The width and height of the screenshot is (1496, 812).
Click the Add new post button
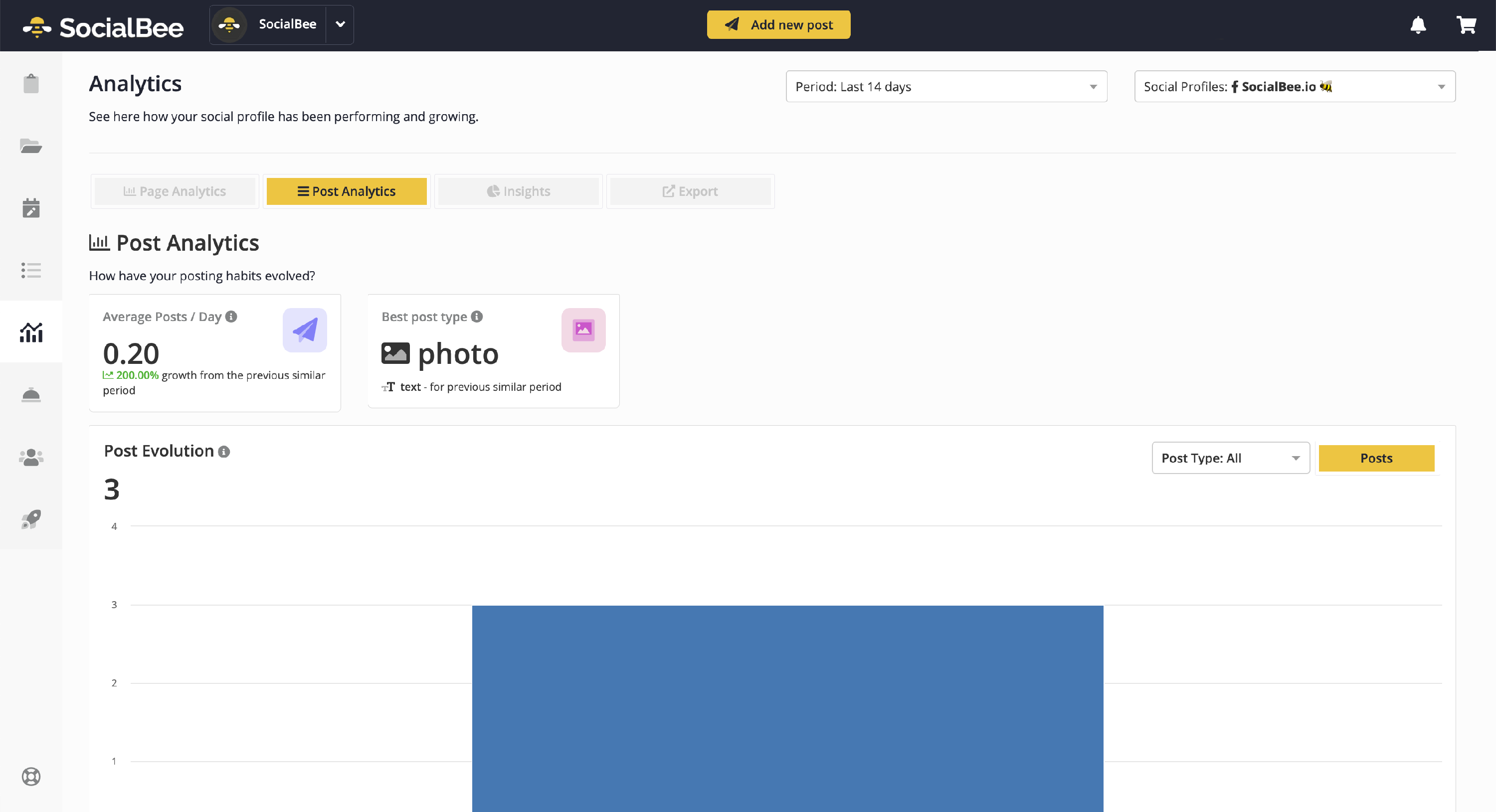(778, 25)
